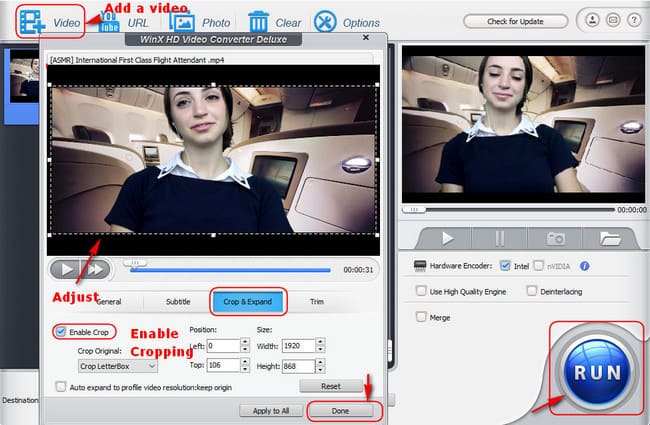Image resolution: width=650 pixels, height=425 pixels.
Task: Click the bottom center crop handle
Action: click(213, 235)
